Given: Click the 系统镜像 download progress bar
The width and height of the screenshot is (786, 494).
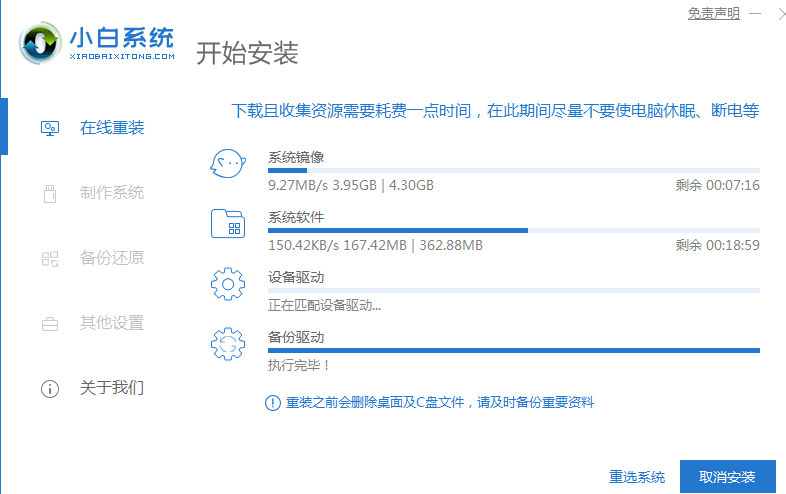Looking at the screenshot, I should coord(513,171).
